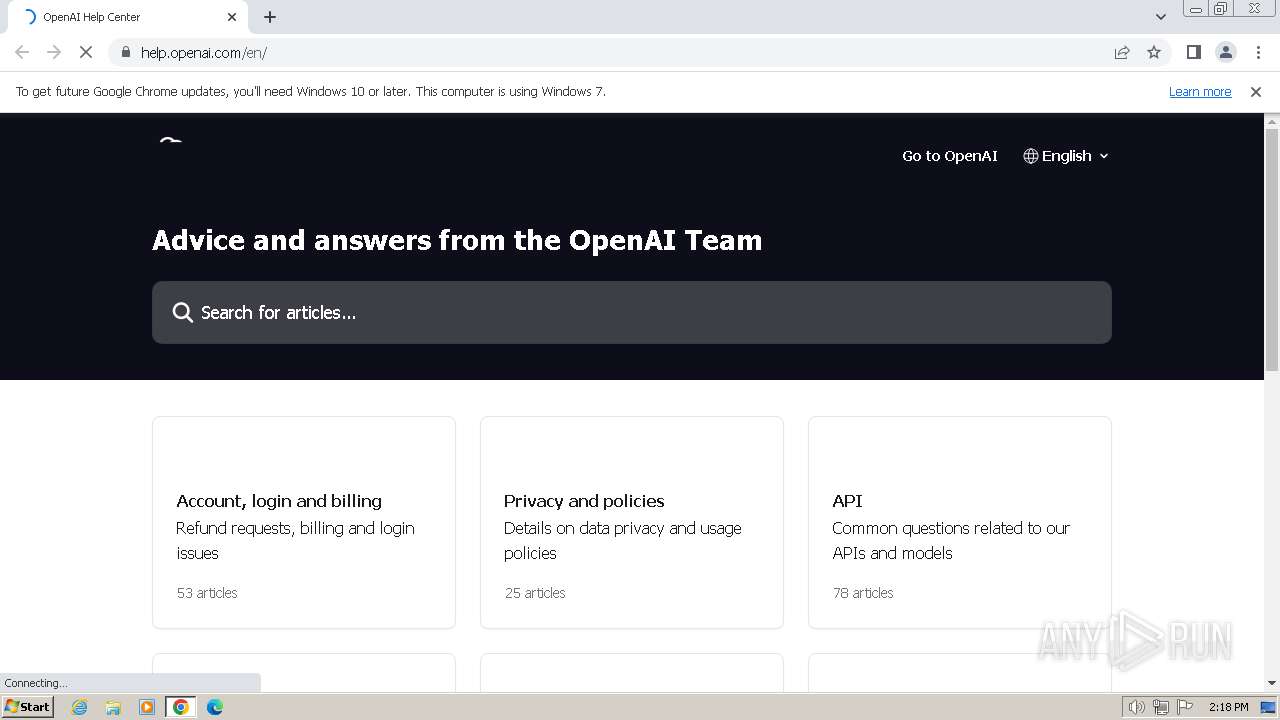Click the share page icon

tap(1122, 52)
